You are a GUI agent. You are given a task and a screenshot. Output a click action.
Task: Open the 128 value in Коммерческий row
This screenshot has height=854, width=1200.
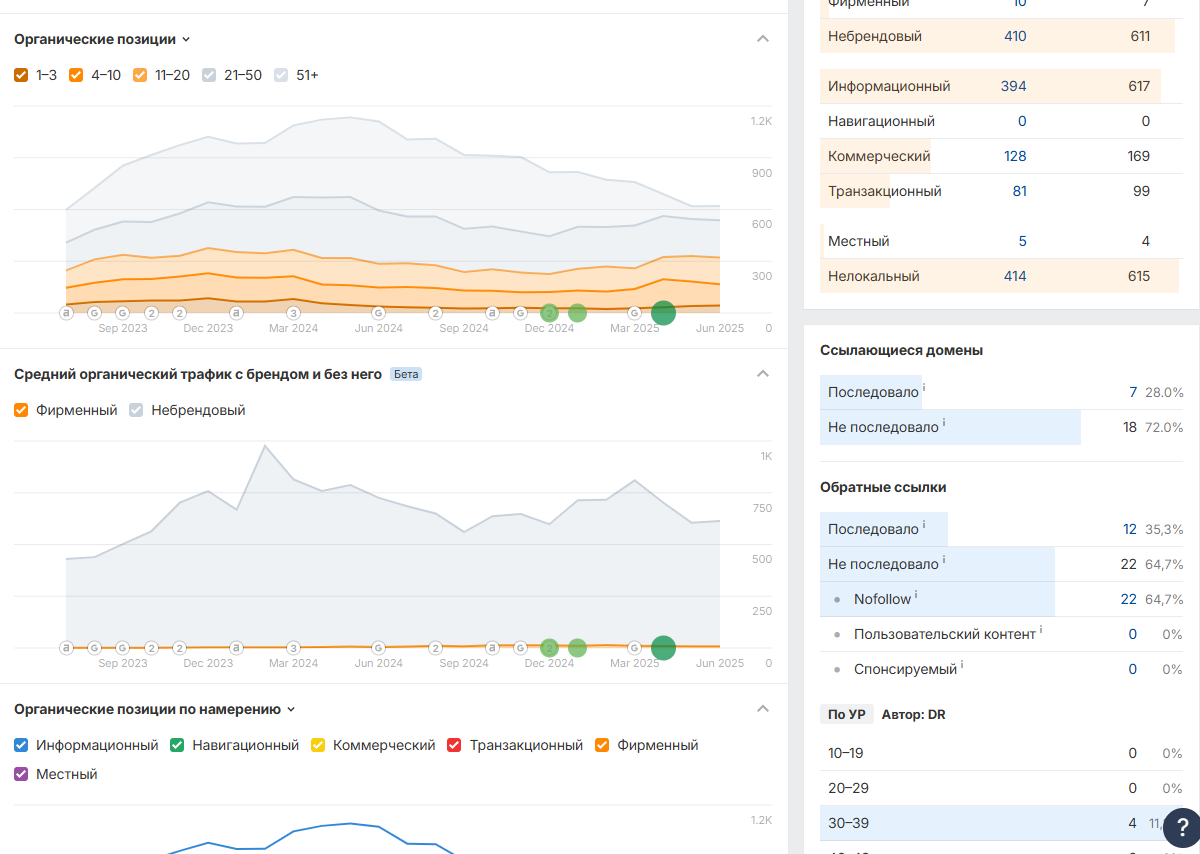tap(1015, 156)
